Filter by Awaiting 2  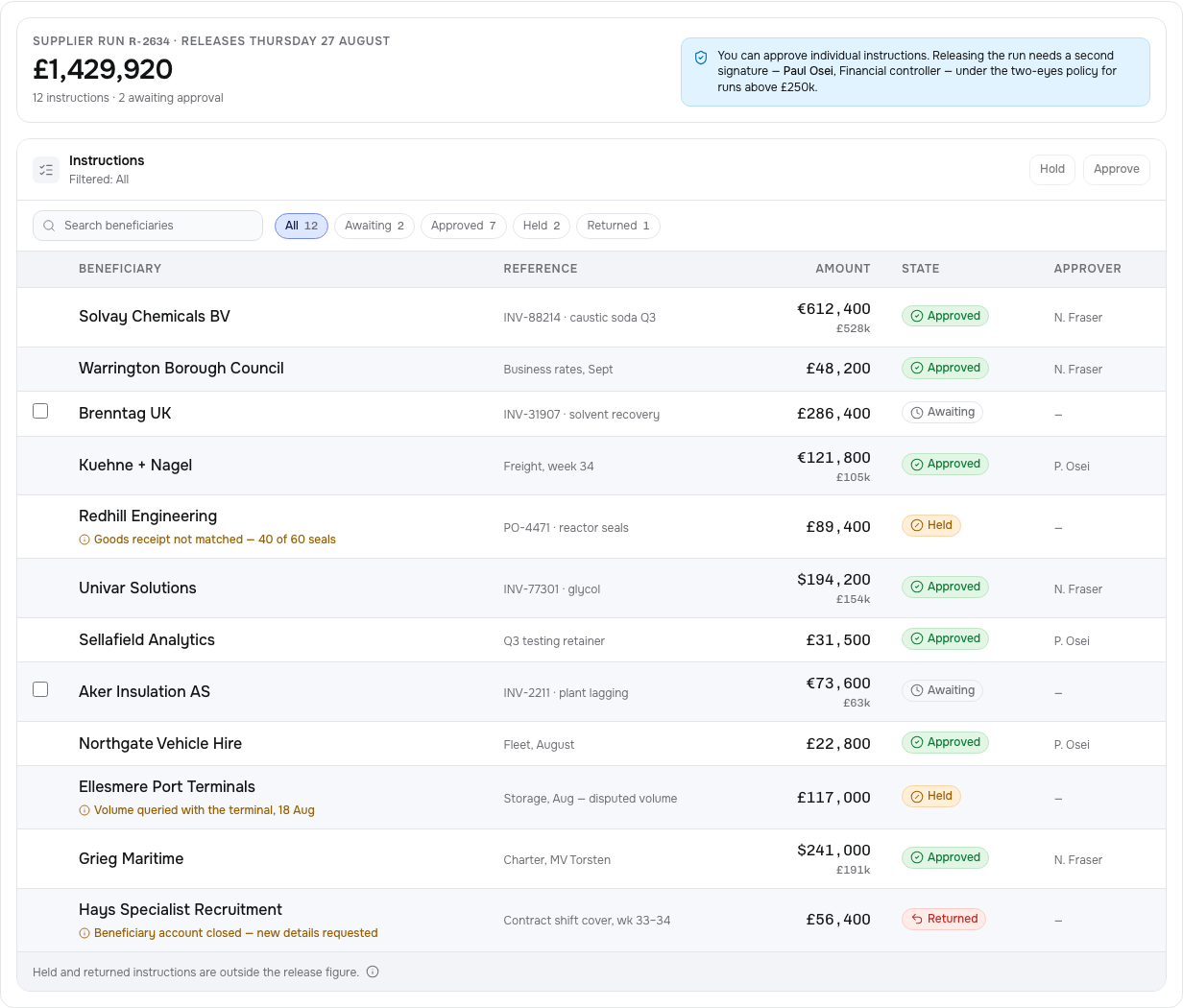pyautogui.click(x=374, y=226)
